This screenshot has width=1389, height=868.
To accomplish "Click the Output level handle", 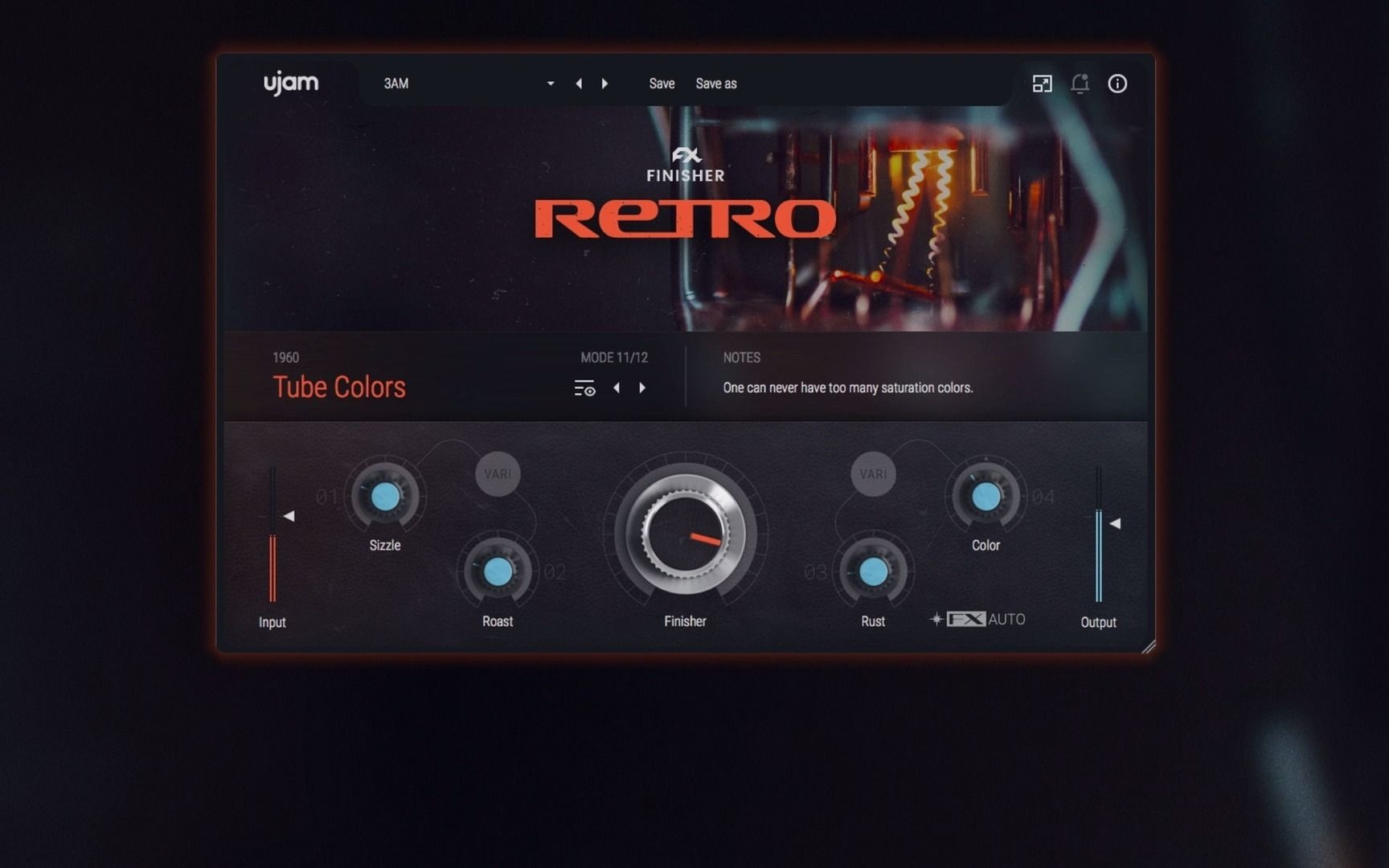I will 1115,523.
